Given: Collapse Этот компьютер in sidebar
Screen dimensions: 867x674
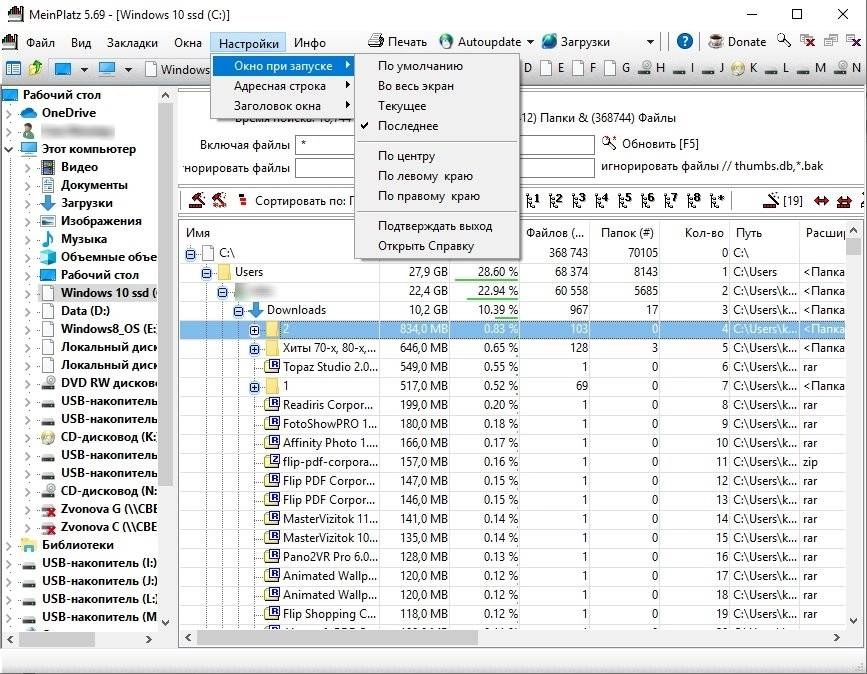Looking at the screenshot, I should point(9,149).
